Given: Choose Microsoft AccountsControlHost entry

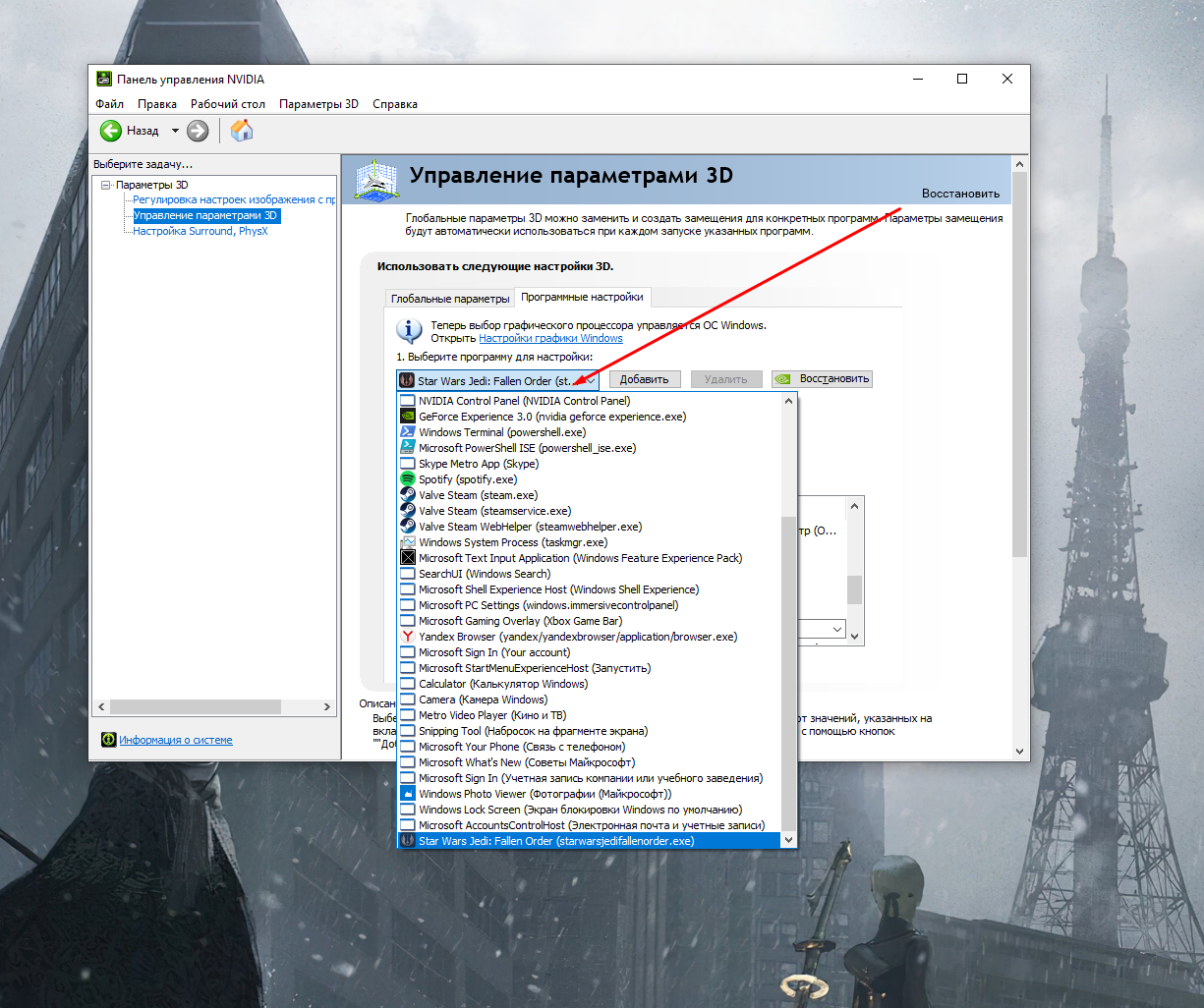Looking at the screenshot, I should click(589, 825).
